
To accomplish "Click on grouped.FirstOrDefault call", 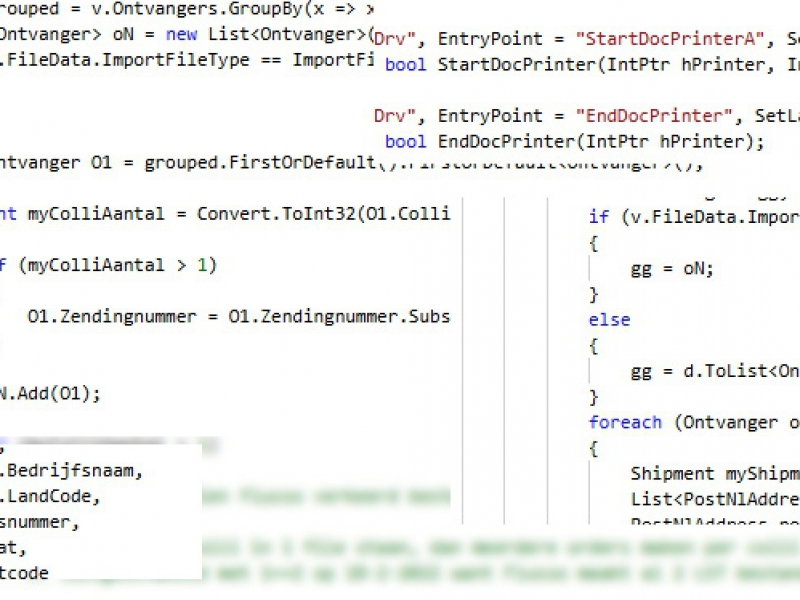I will 260,162.
